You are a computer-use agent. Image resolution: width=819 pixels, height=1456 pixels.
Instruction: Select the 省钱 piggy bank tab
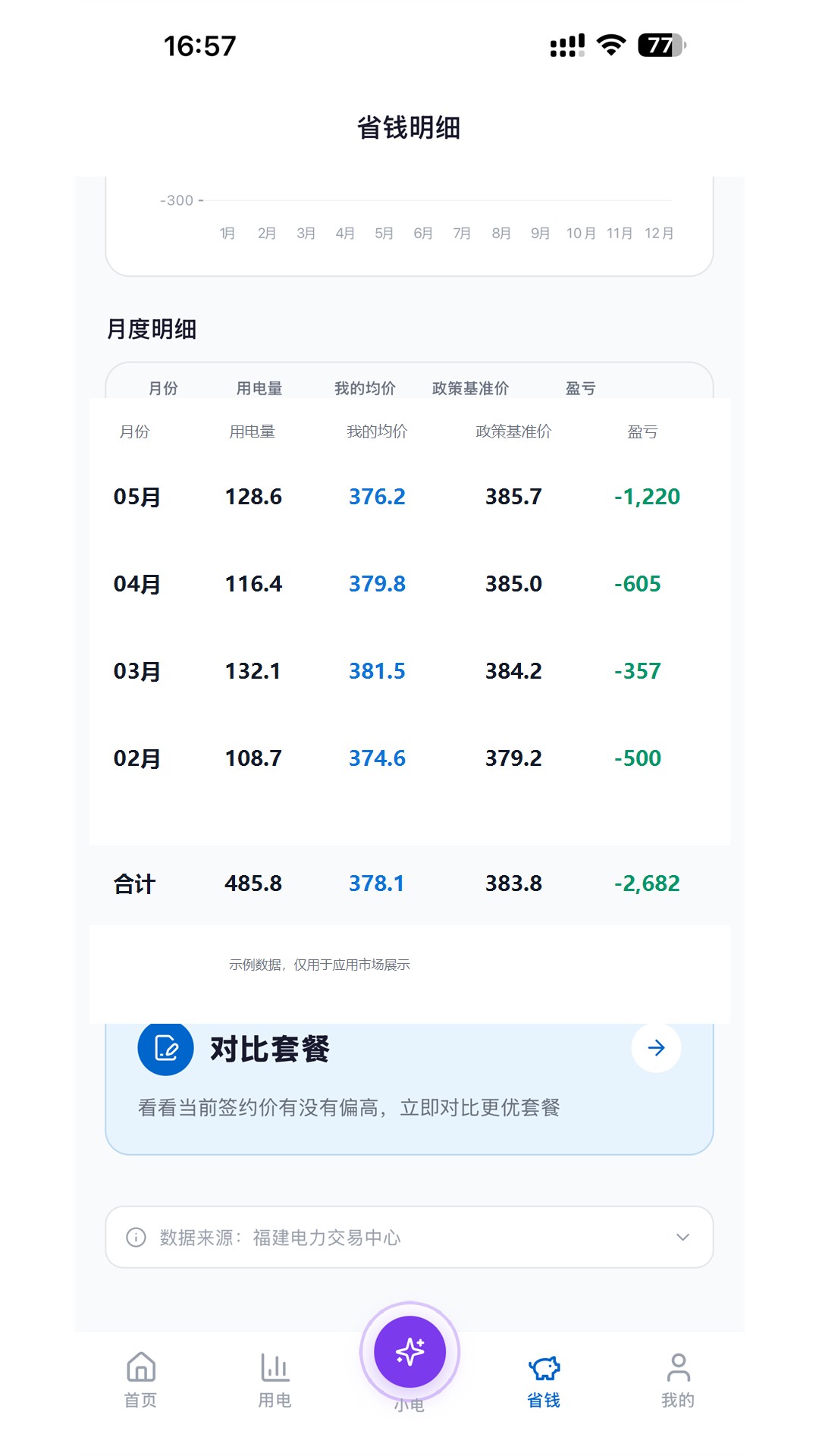(544, 1381)
